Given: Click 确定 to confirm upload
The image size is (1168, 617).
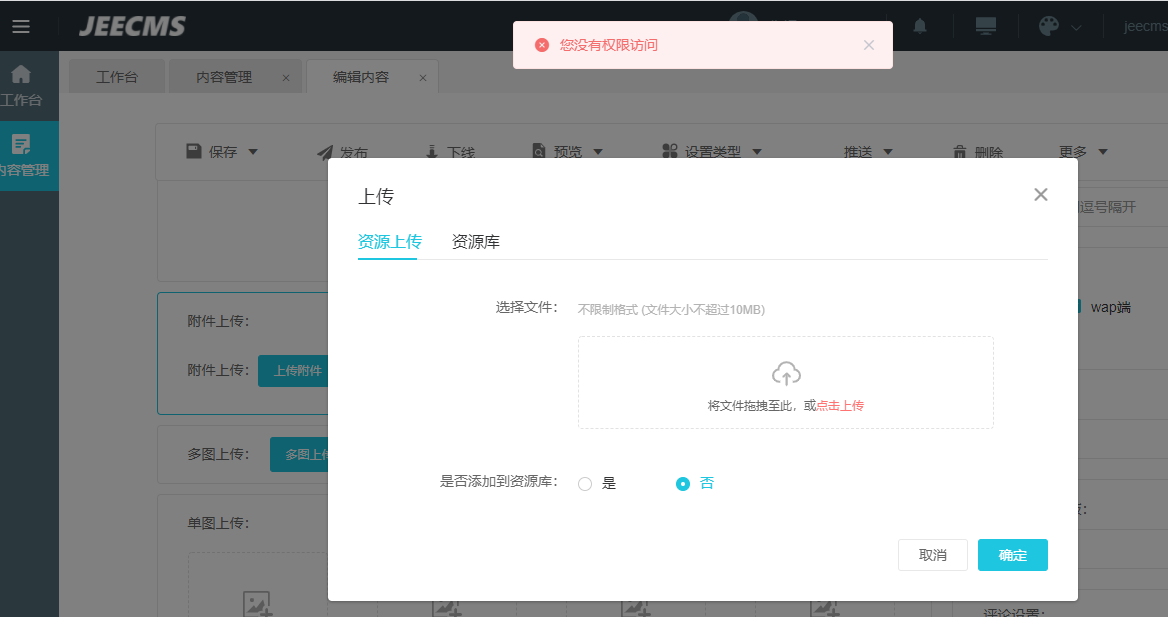Looking at the screenshot, I should pos(1012,555).
